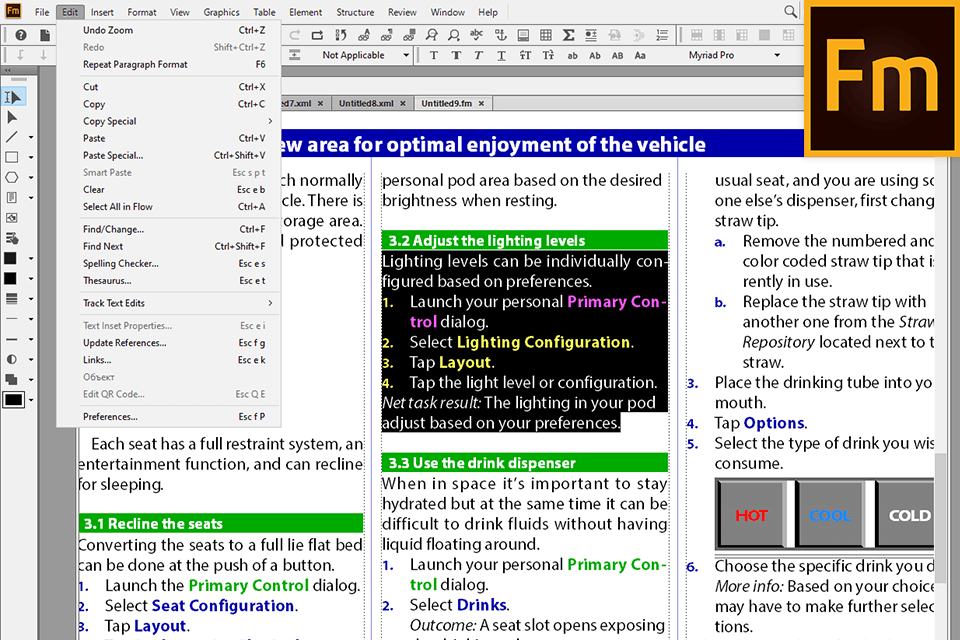The image size is (960, 640).
Task: Click the subscript T formatting icon
Action: [x=548, y=55]
